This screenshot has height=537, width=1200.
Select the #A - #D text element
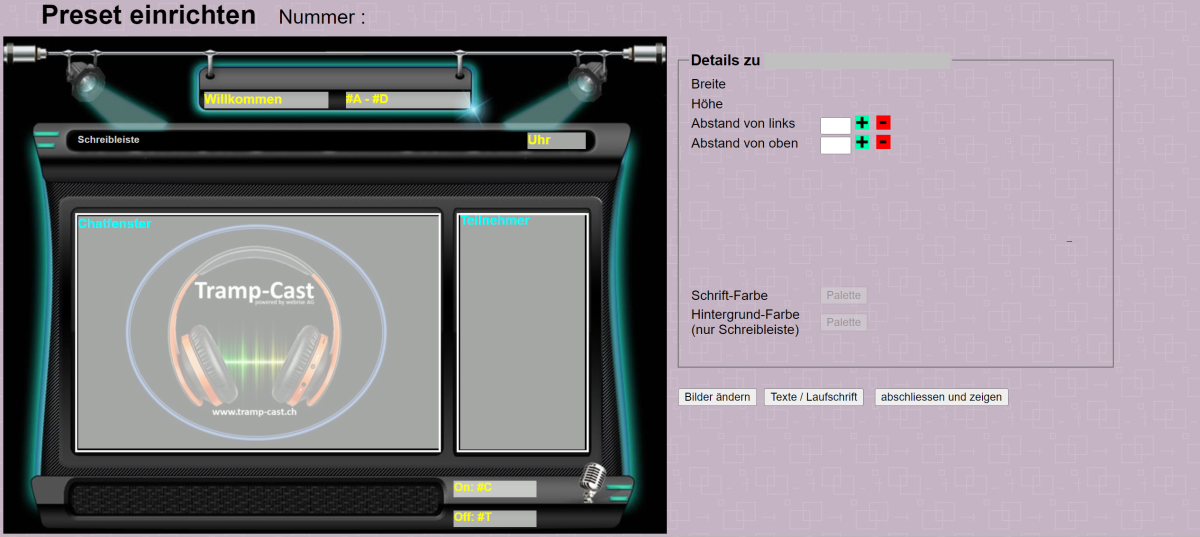(x=407, y=100)
